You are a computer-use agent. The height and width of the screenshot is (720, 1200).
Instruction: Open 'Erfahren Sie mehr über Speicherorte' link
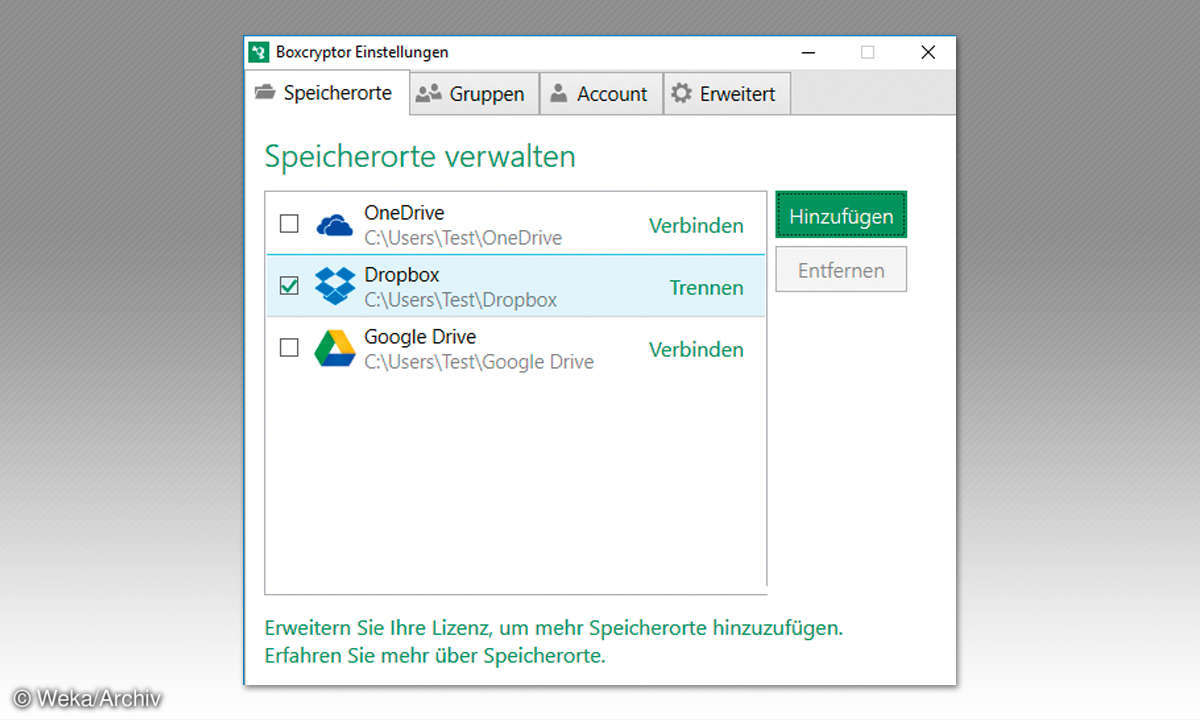[x=435, y=657]
